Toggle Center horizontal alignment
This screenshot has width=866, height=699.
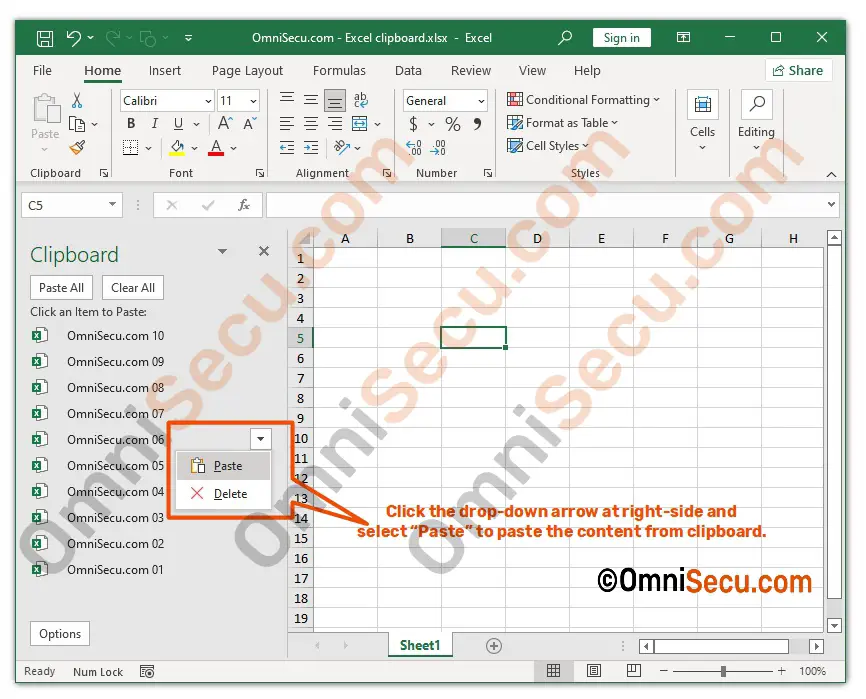click(311, 124)
